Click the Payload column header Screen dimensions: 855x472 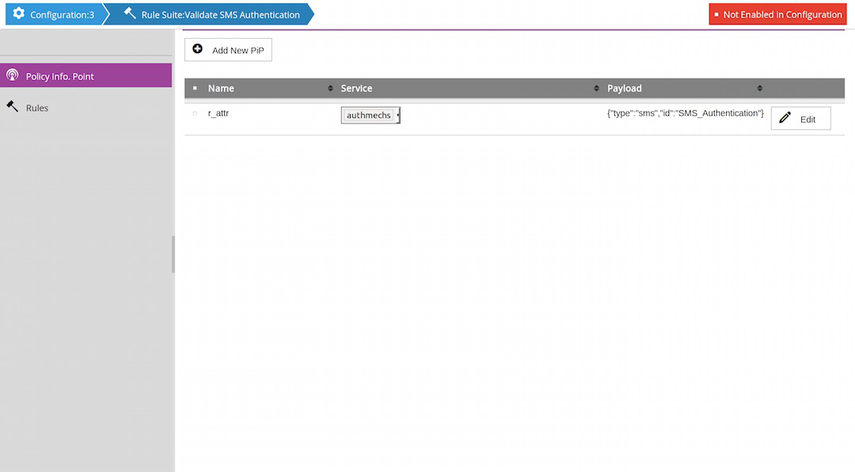click(624, 88)
